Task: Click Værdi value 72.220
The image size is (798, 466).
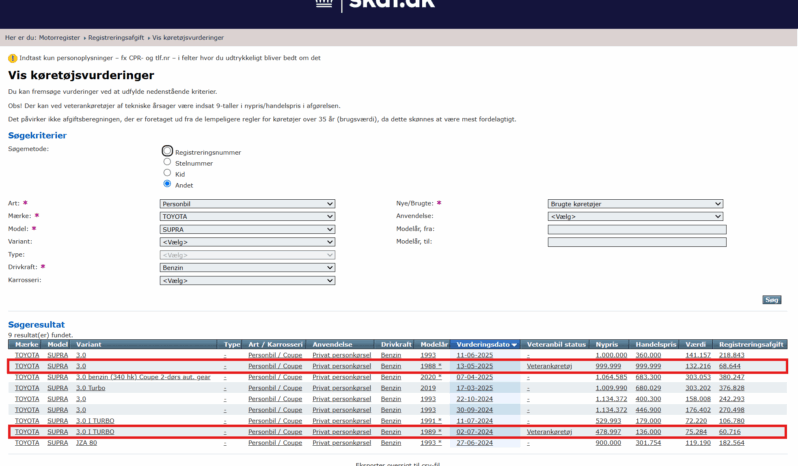Action: (x=696, y=421)
